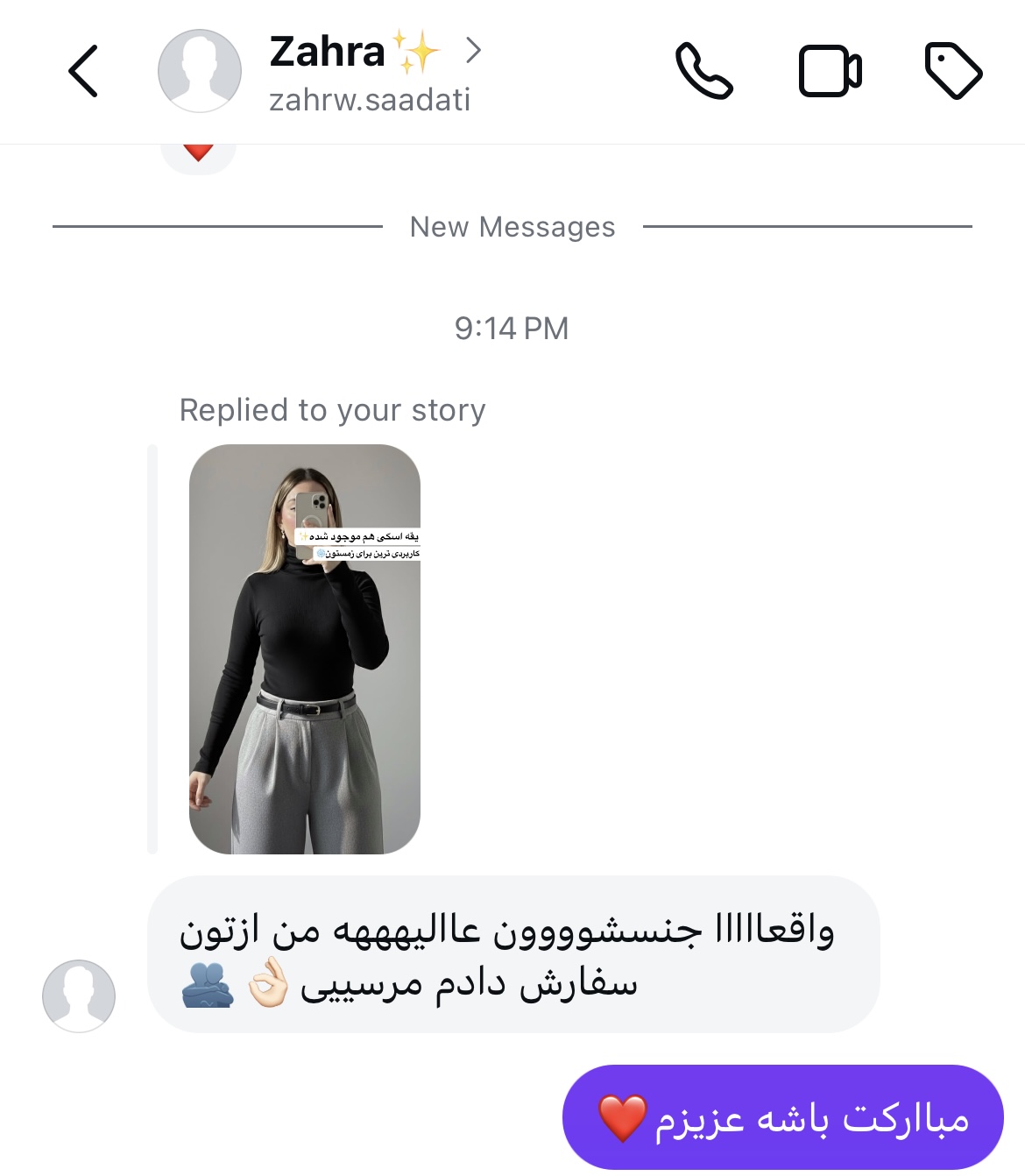
Task: Open Zahra's profile picture in the header
Action: click(200, 71)
